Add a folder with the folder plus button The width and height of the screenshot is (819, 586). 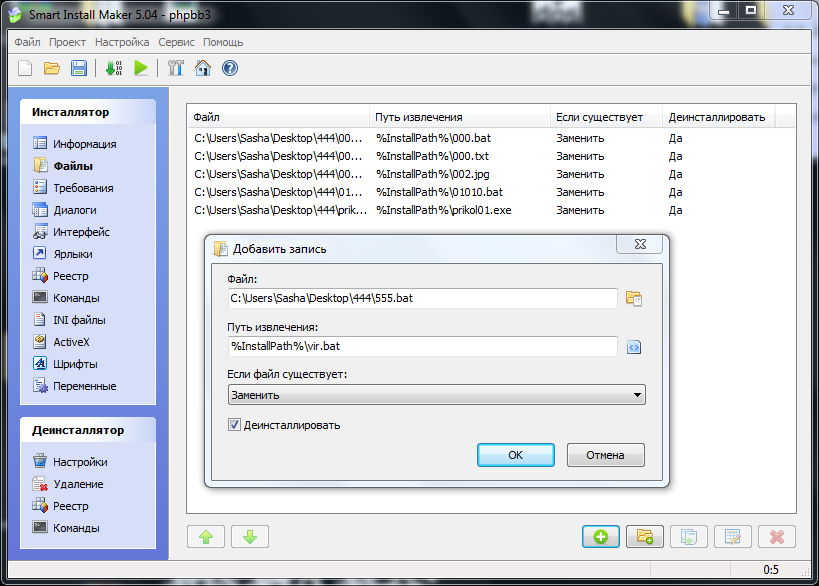pyautogui.click(x=645, y=536)
